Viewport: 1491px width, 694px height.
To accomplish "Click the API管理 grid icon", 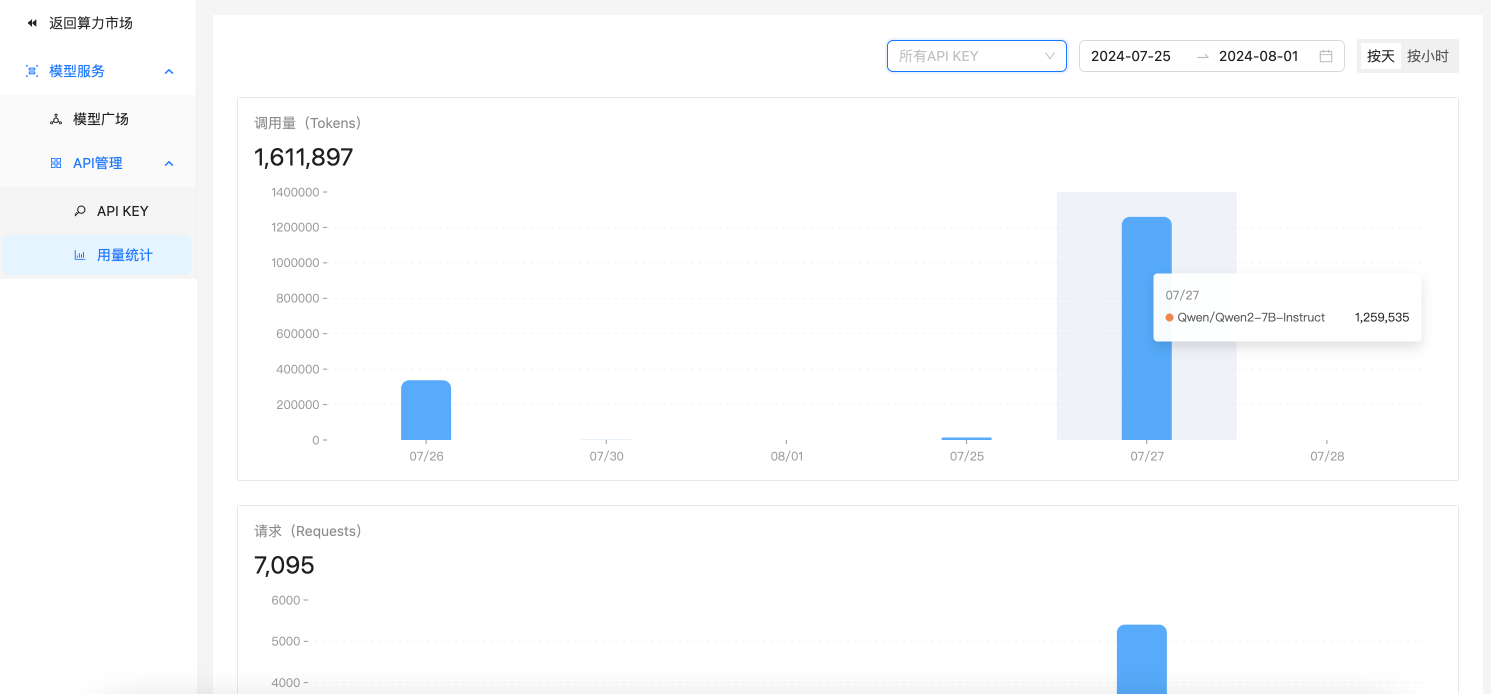I will (x=56, y=163).
